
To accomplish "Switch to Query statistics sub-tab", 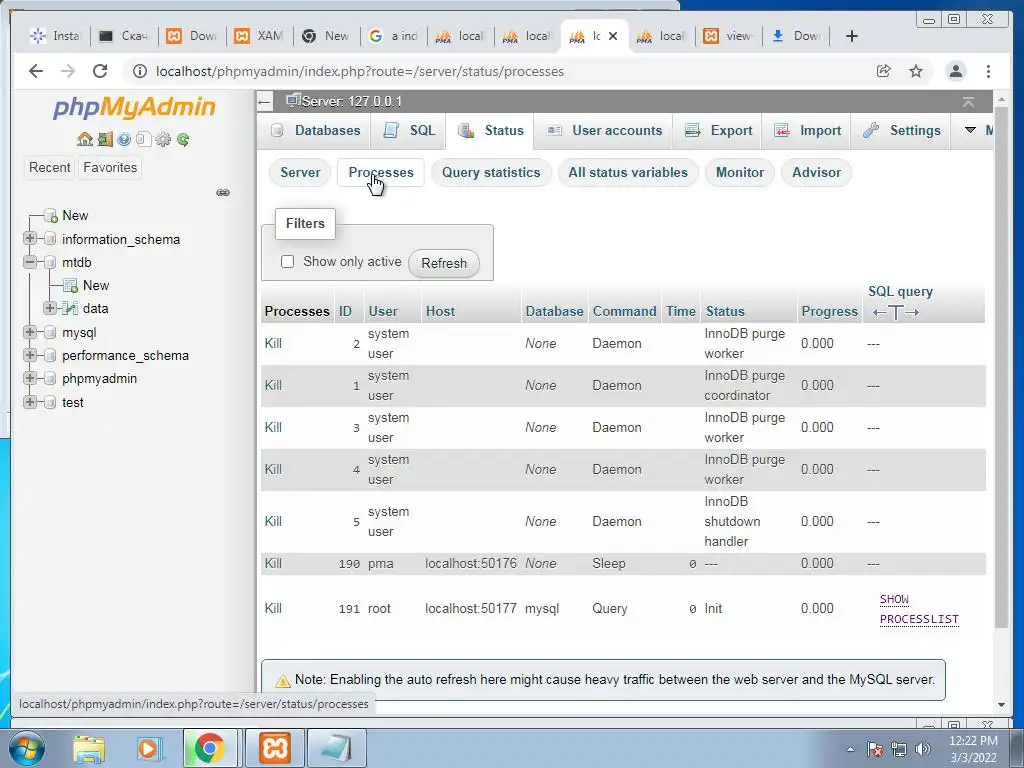I will [x=491, y=172].
